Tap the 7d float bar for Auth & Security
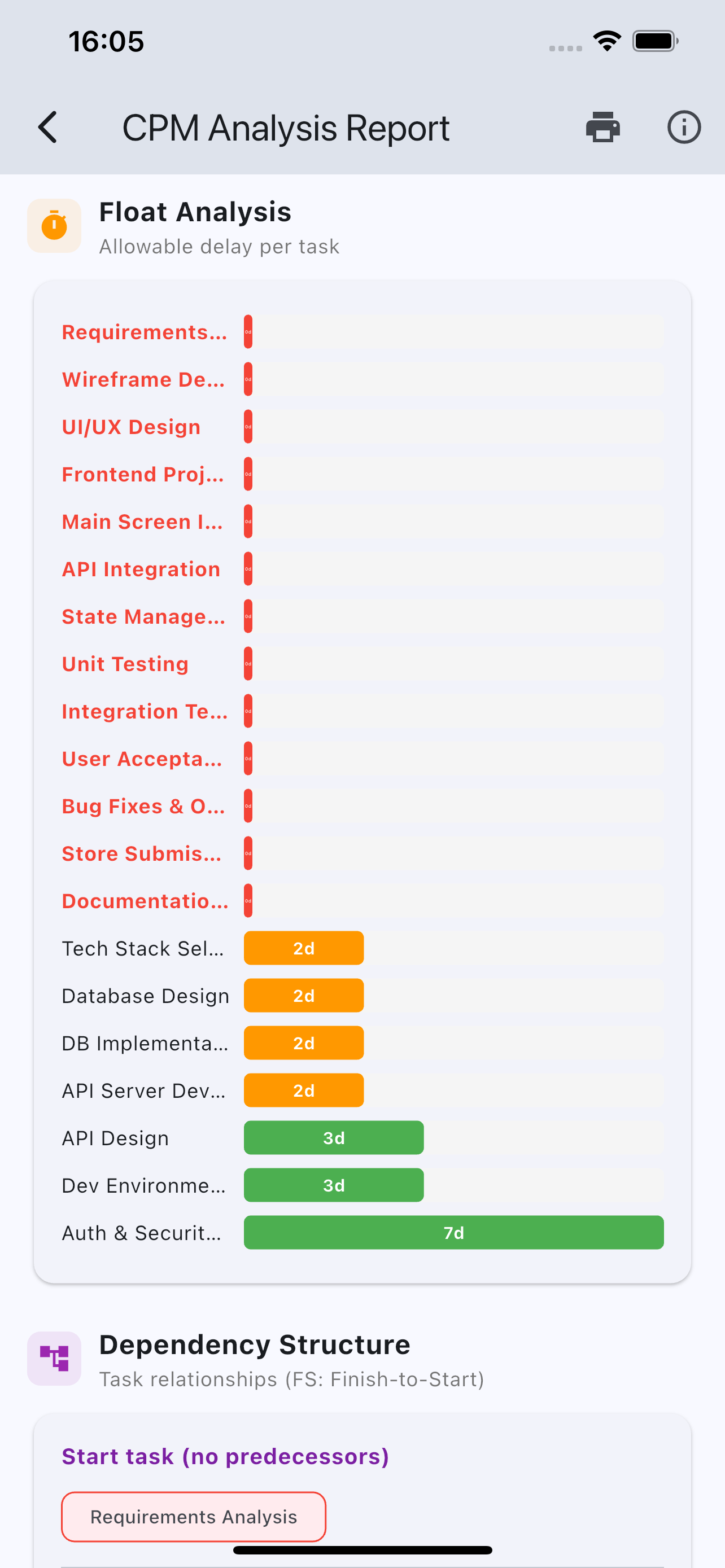The width and height of the screenshot is (725, 1568). [x=453, y=1233]
